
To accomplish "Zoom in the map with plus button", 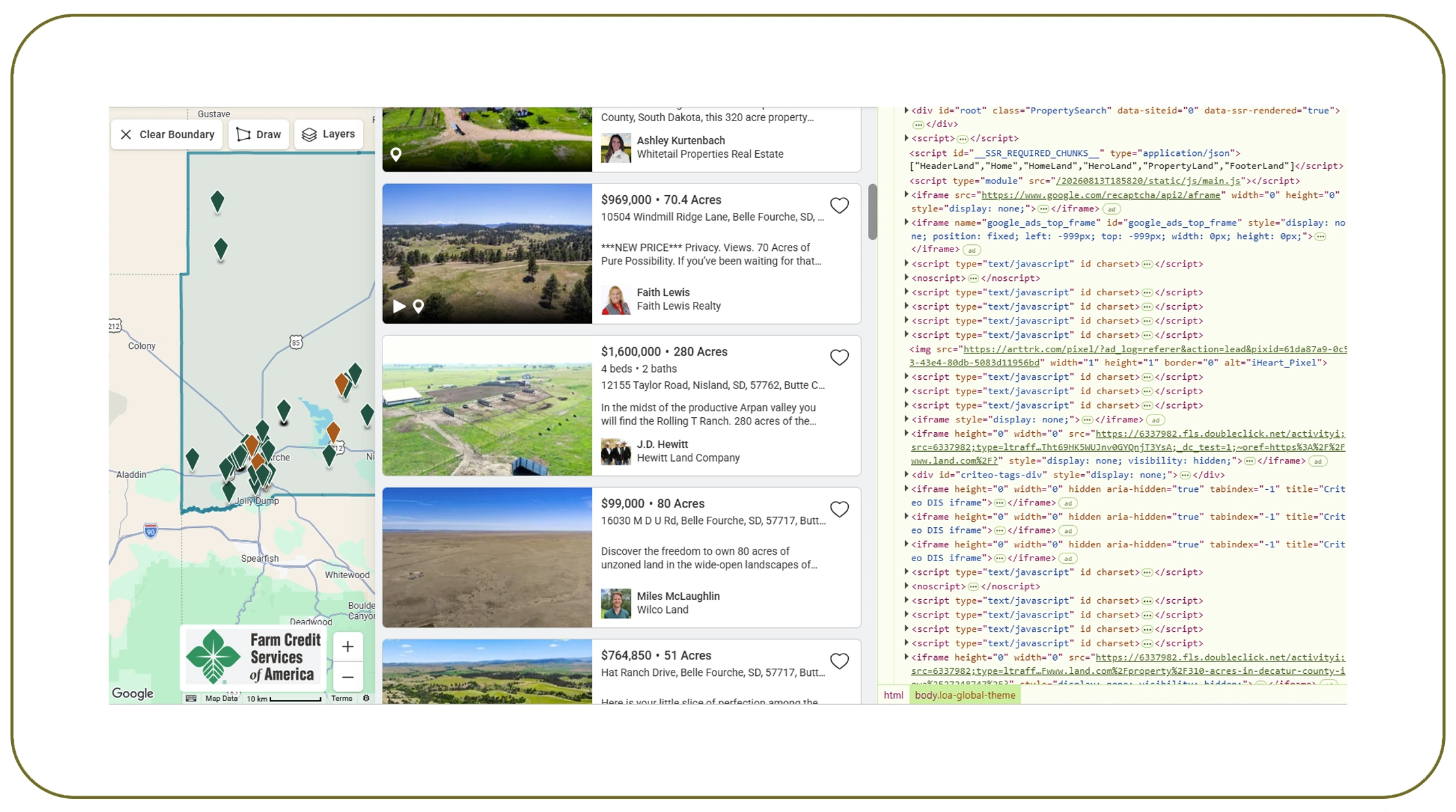I will point(348,647).
